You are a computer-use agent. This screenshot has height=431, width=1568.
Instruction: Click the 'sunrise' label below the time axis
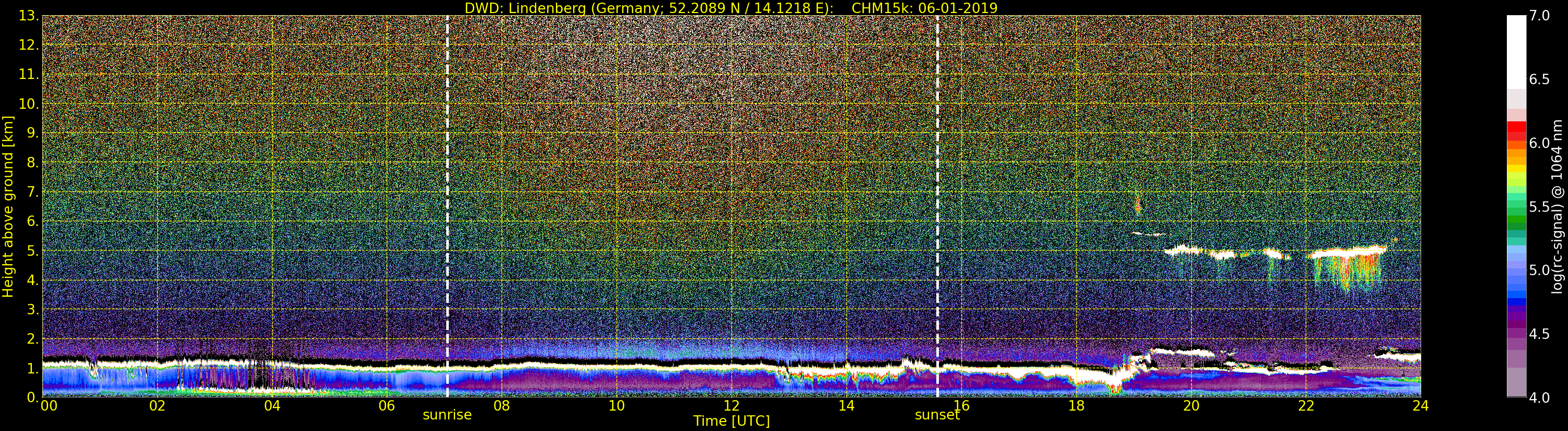447,415
